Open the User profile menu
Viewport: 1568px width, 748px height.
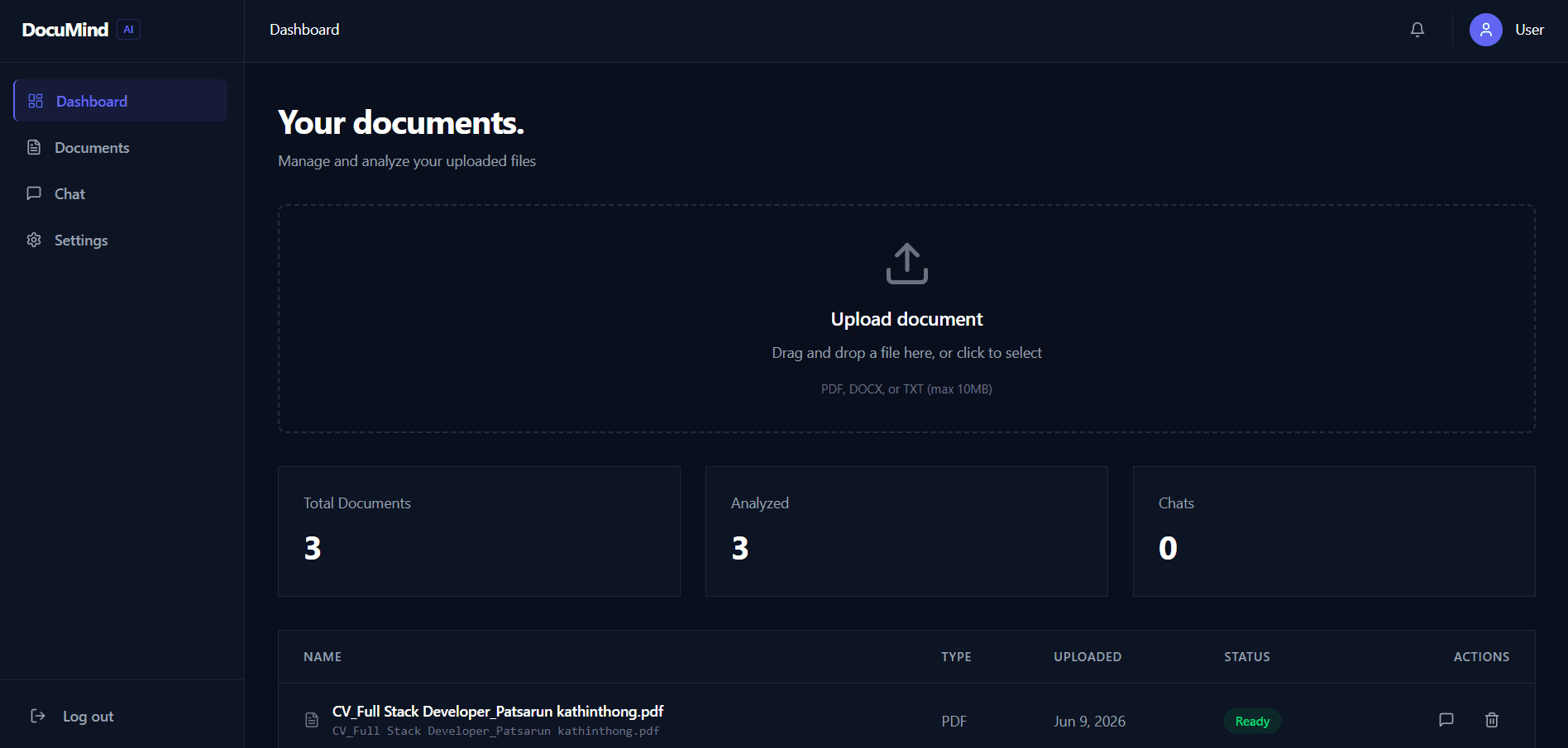pyautogui.click(x=1507, y=30)
